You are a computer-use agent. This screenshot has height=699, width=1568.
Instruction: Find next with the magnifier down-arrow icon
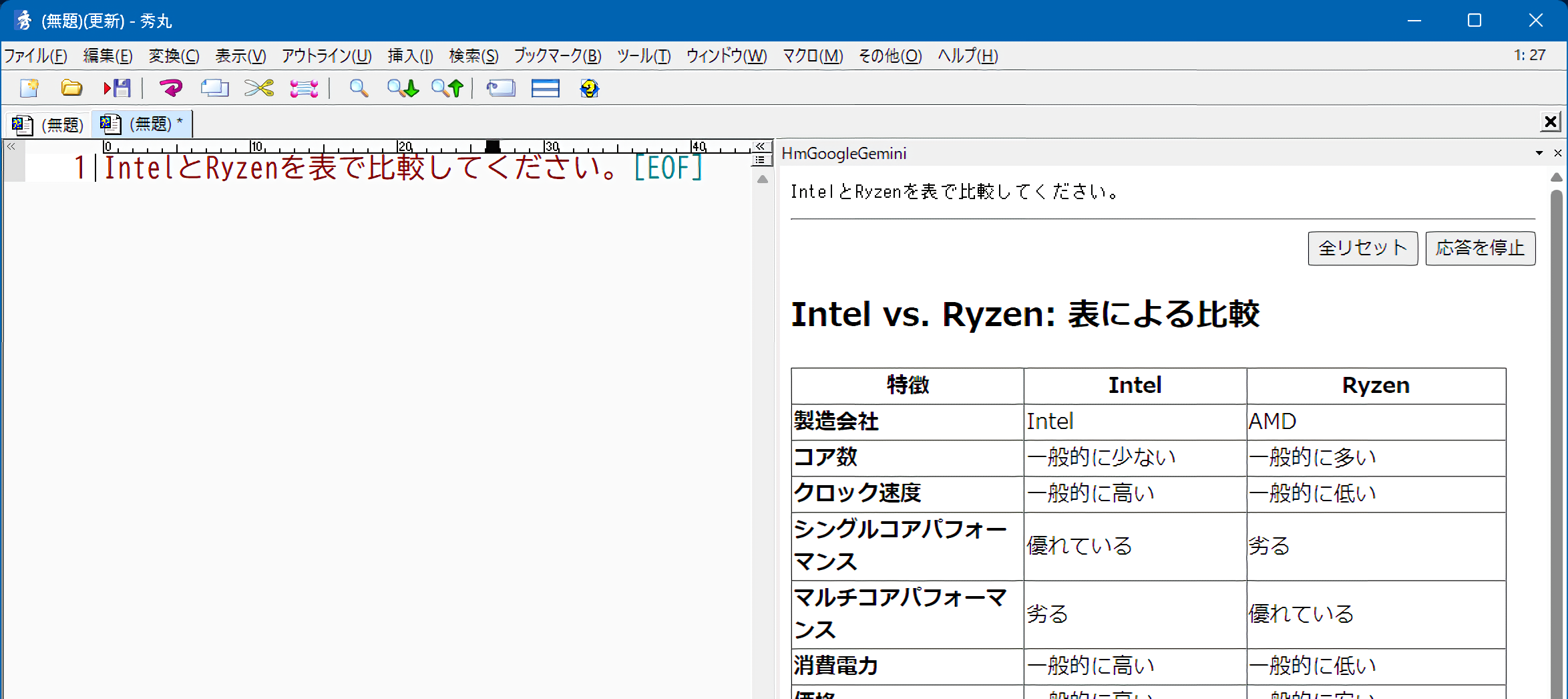coord(403,88)
